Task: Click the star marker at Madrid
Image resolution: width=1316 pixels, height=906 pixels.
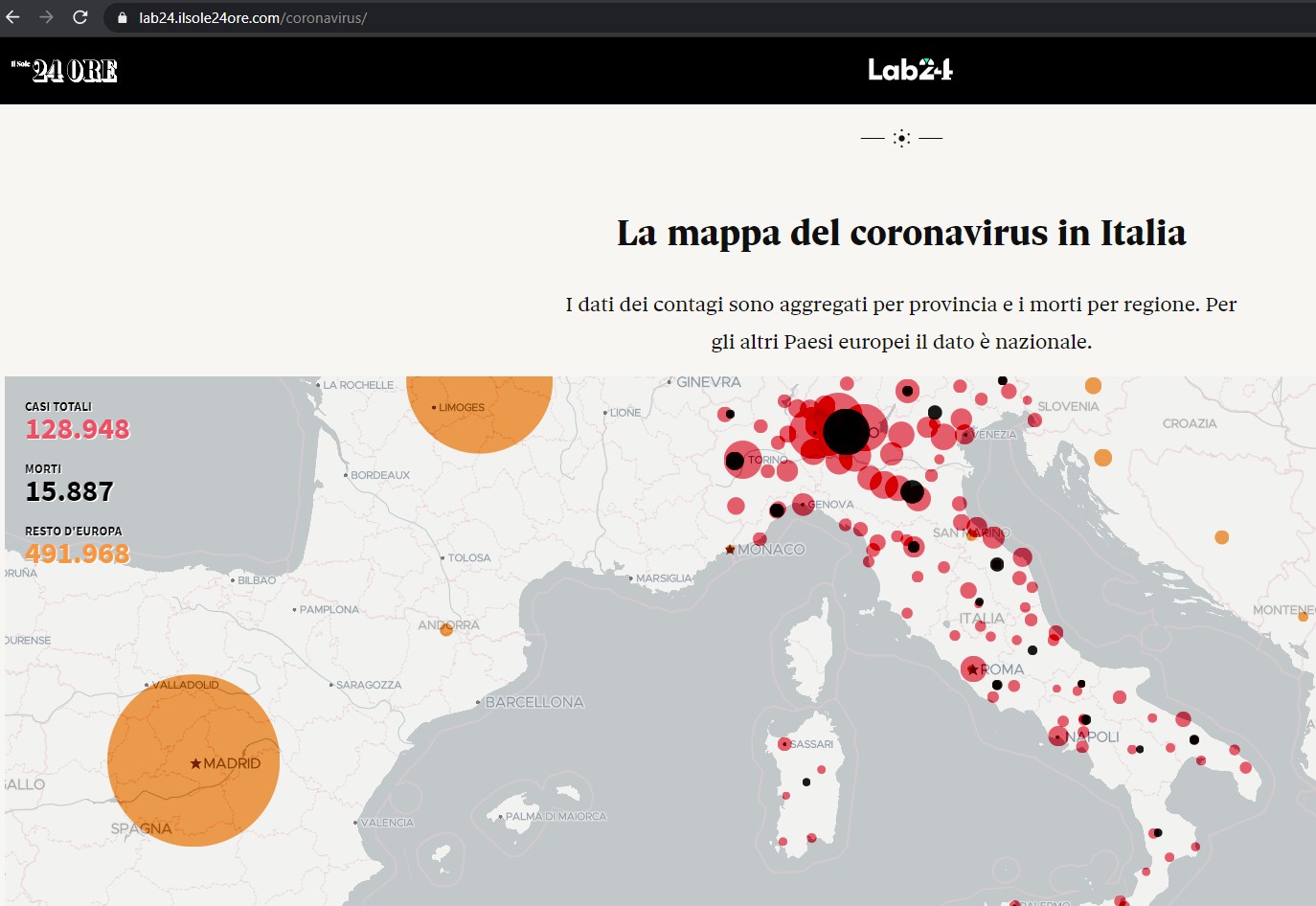Action: point(195,763)
